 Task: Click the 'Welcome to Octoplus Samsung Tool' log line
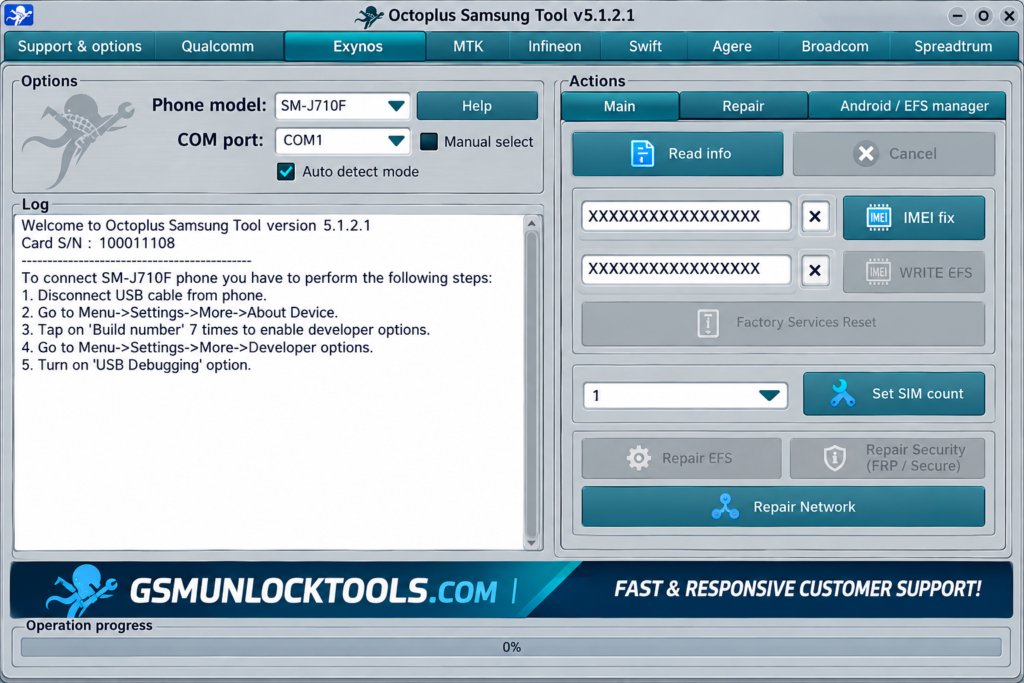[x=196, y=225]
